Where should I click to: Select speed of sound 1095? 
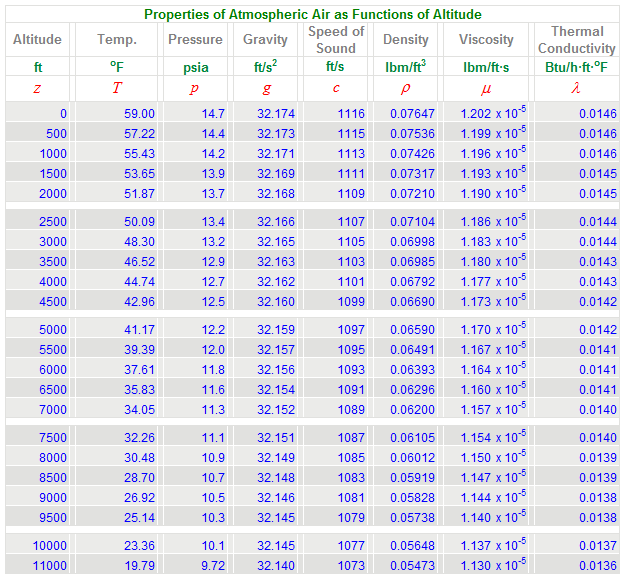point(351,349)
